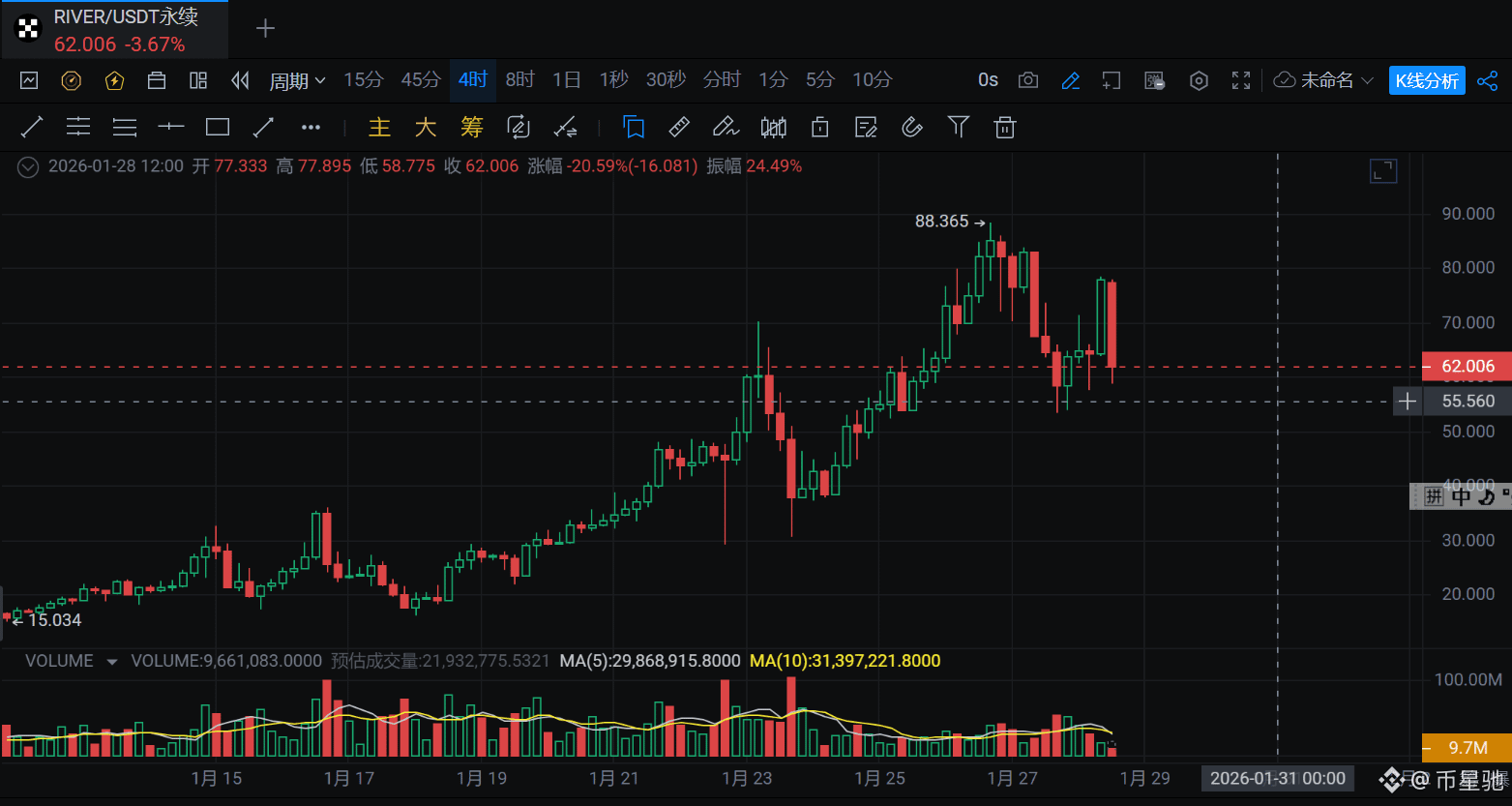Viewport: 1512px width, 806px height.
Task: Open more drawing tools ellipsis
Action: tap(311, 127)
